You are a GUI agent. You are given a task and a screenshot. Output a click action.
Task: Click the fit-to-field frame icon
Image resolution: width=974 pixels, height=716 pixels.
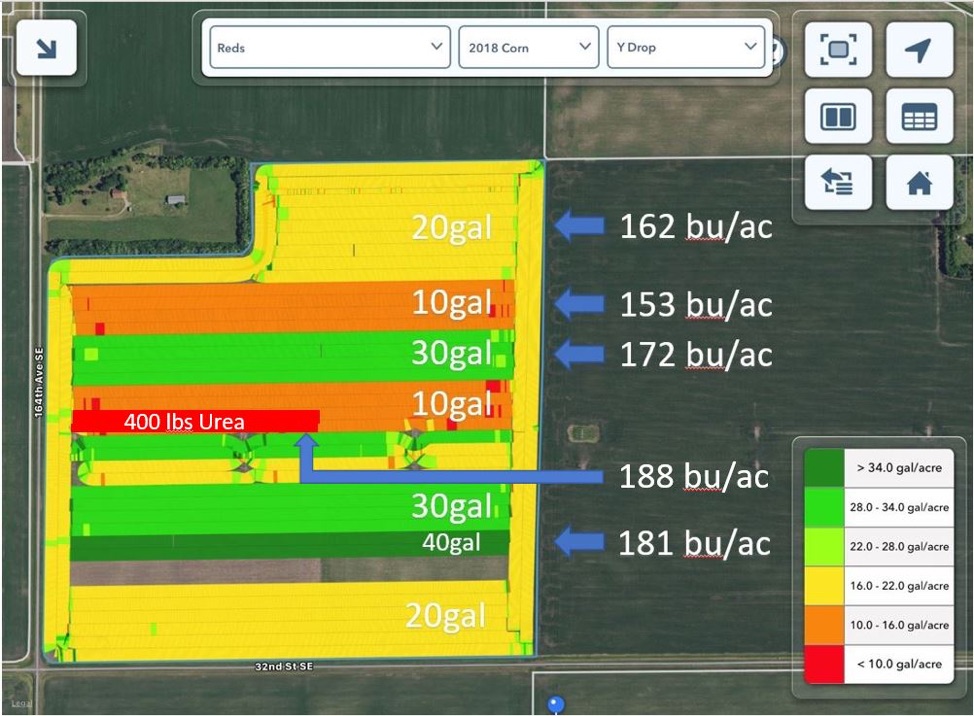(x=838, y=50)
